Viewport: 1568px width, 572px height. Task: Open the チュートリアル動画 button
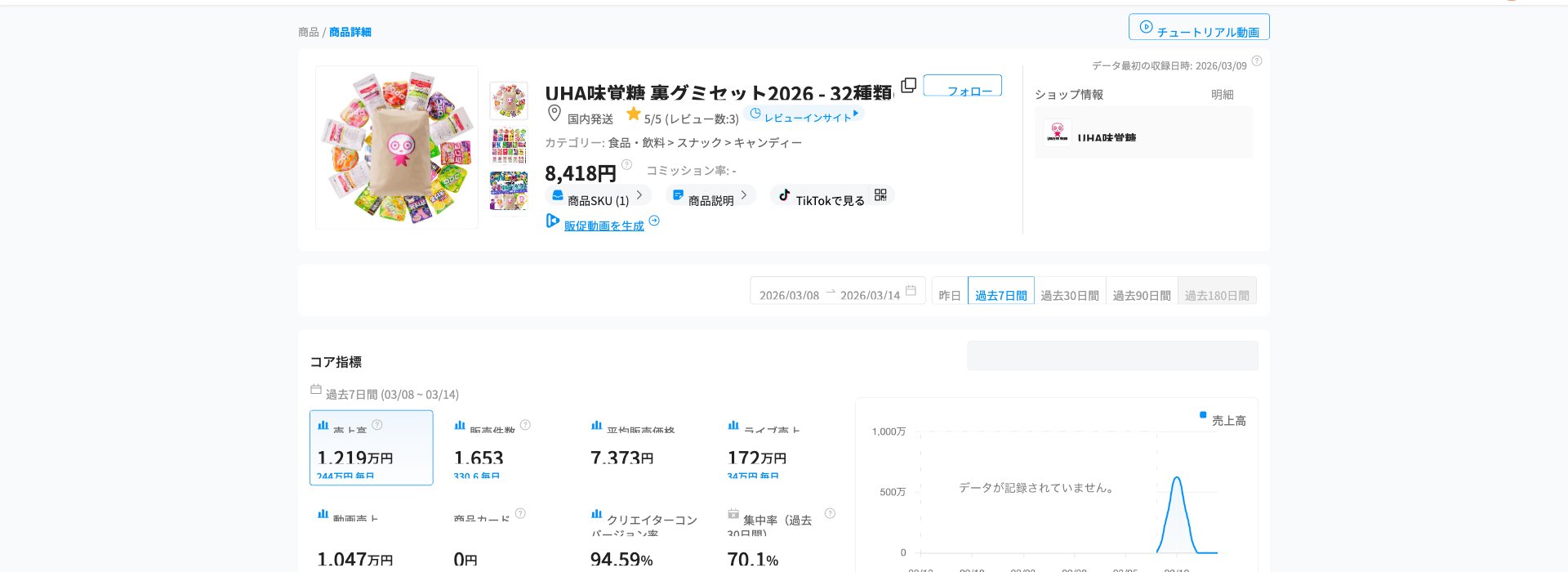(1199, 27)
